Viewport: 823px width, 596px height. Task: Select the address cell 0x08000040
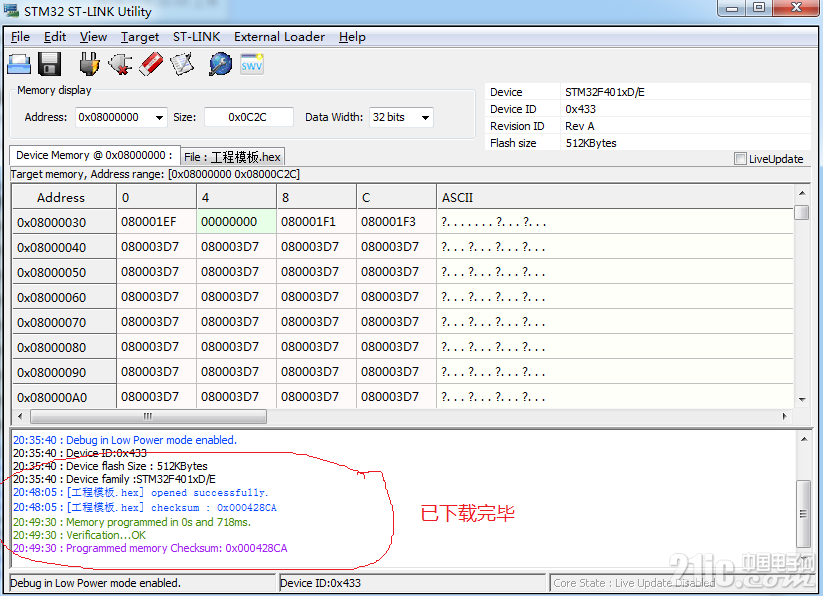[64, 247]
